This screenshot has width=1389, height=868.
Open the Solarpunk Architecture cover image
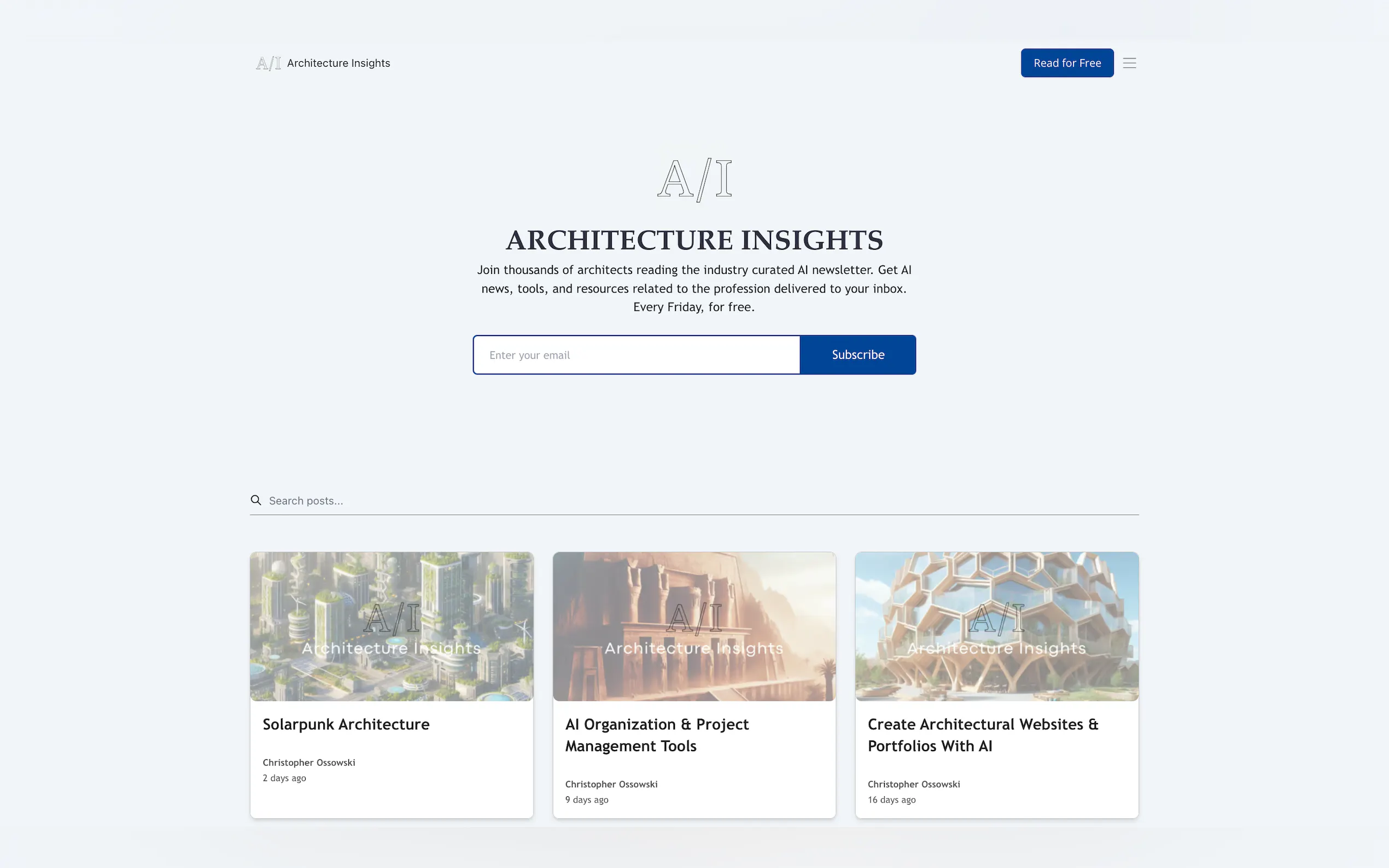click(392, 626)
